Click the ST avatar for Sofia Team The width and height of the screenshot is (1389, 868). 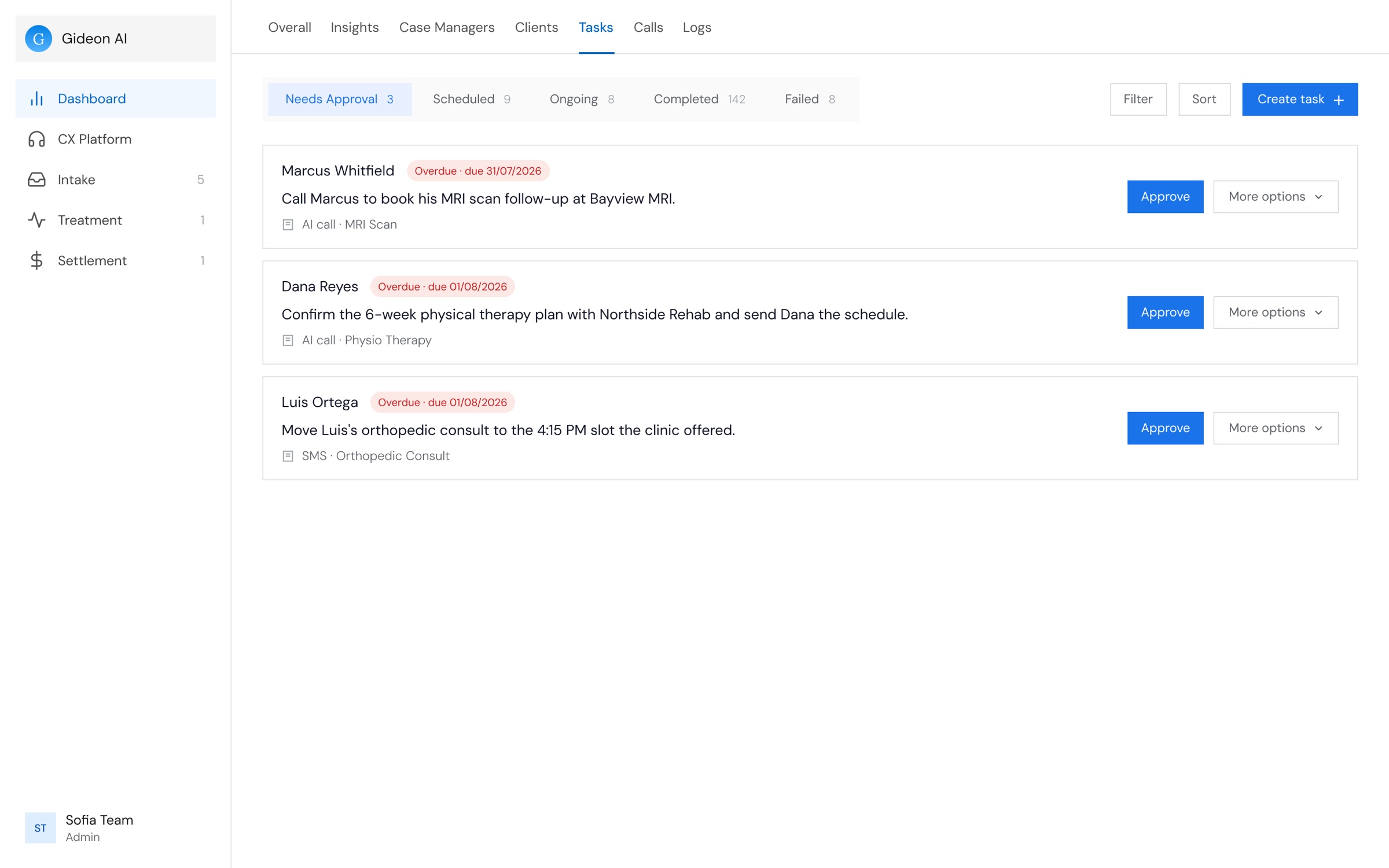[x=41, y=827]
